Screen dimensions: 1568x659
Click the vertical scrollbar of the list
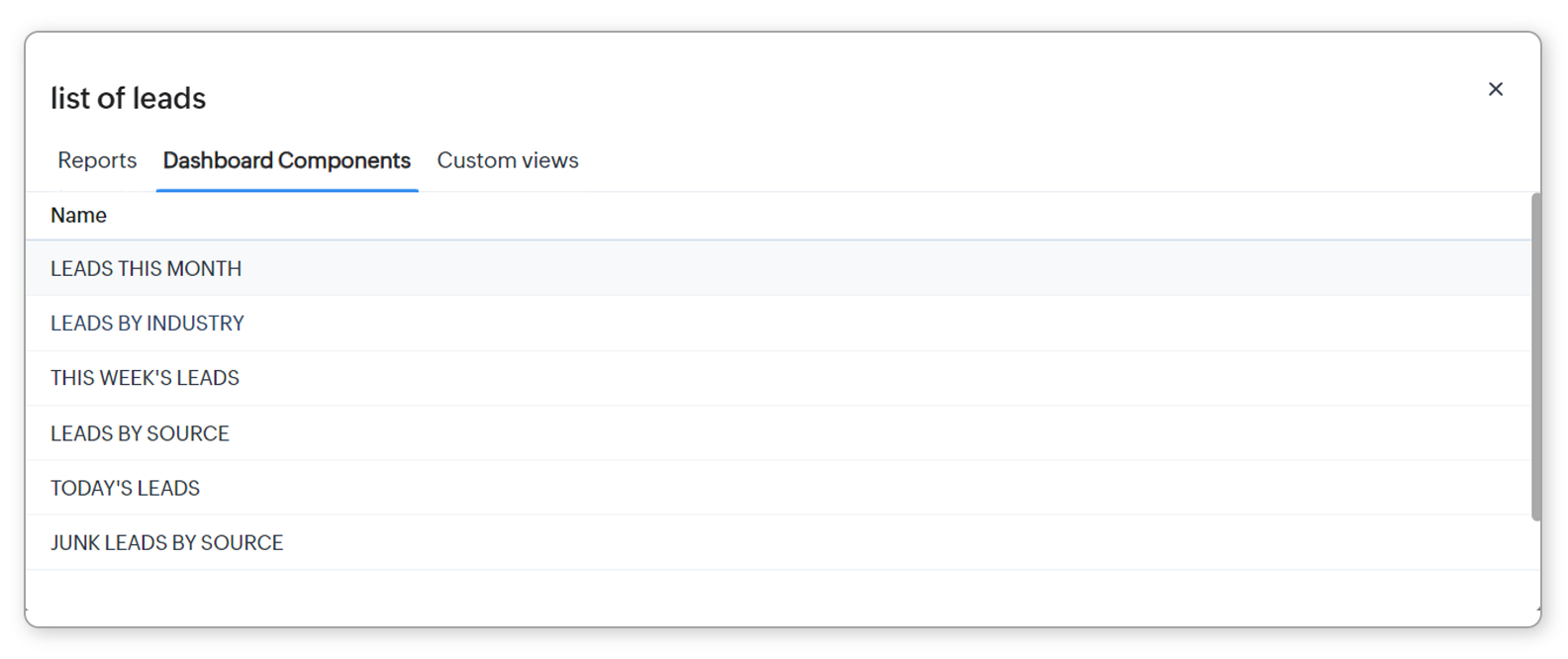pyautogui.click(x=1535, y=356)
